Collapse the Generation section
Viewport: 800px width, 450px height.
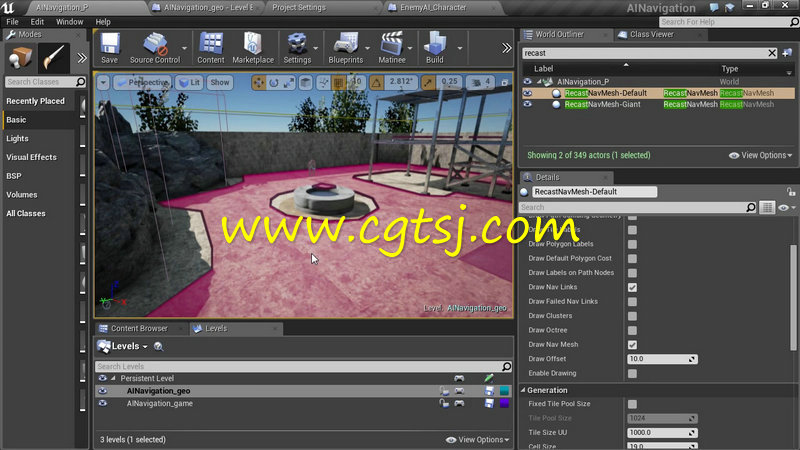tap(523, 390)
